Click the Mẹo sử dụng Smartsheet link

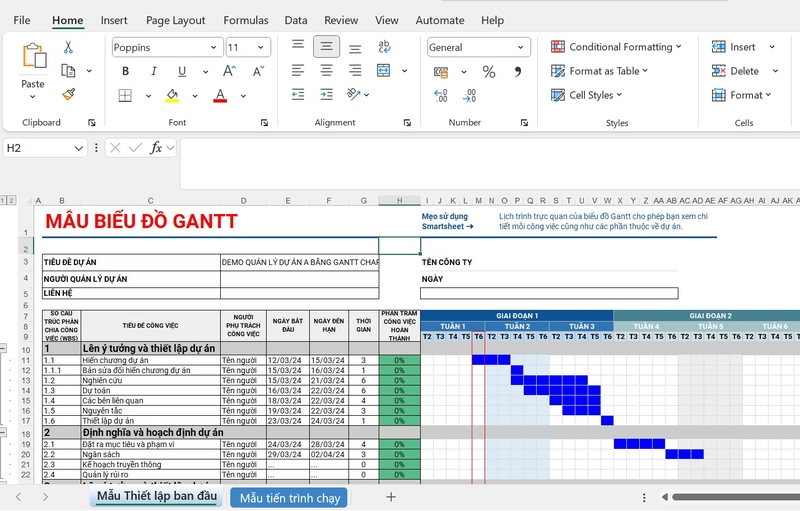pos(447,221)
